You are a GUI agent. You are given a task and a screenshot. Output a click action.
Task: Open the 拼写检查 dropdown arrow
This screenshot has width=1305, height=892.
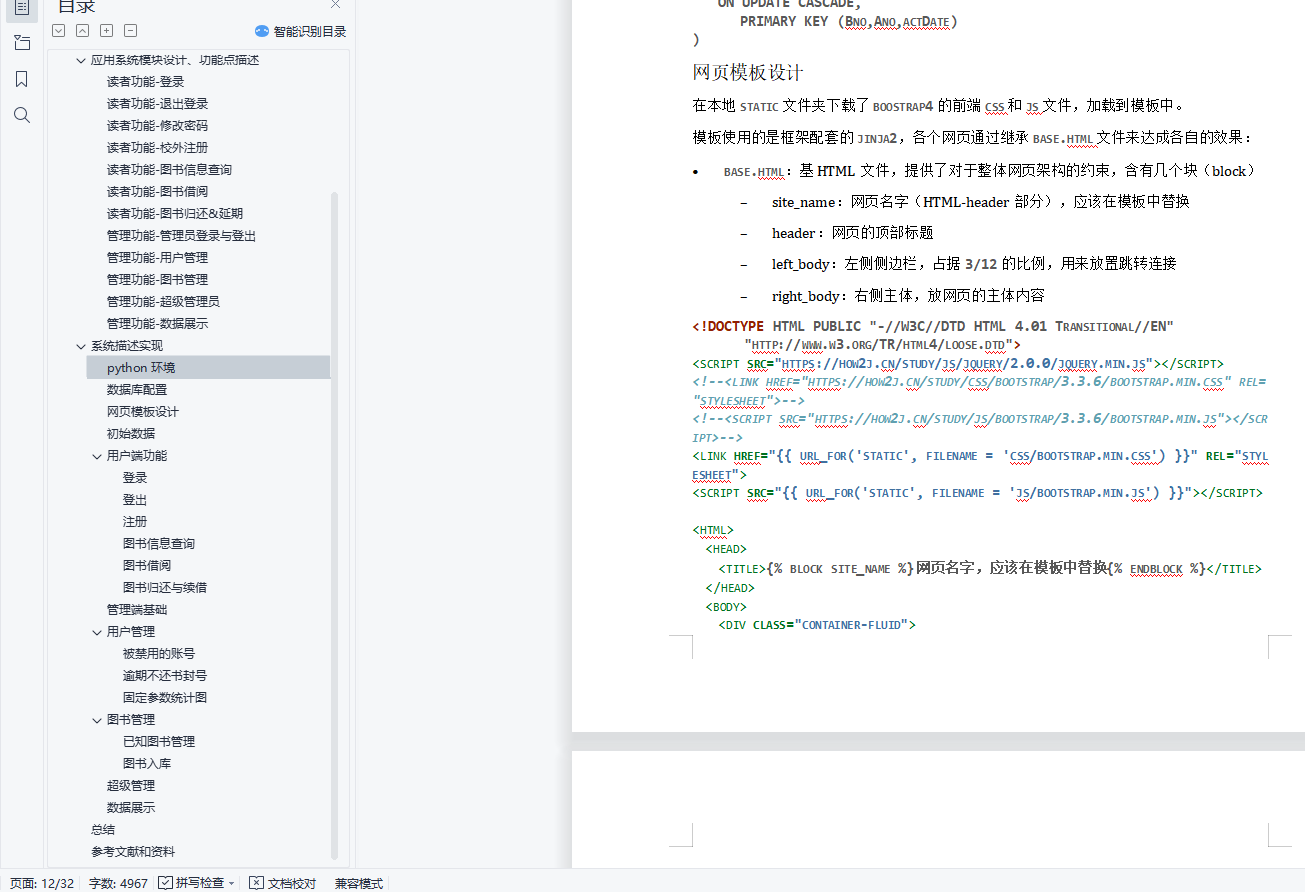click(x=232, y=883)
